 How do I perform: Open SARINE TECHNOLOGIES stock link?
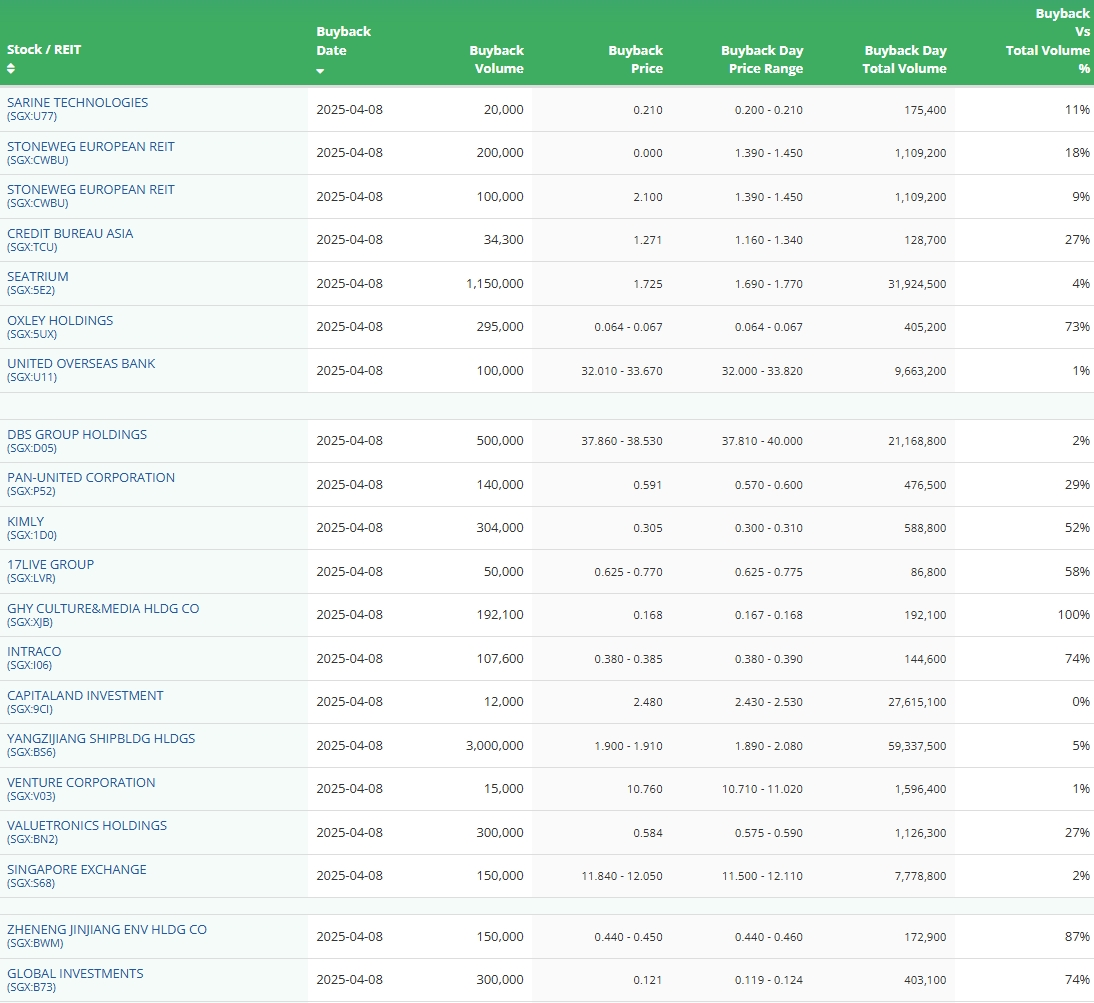77,103
